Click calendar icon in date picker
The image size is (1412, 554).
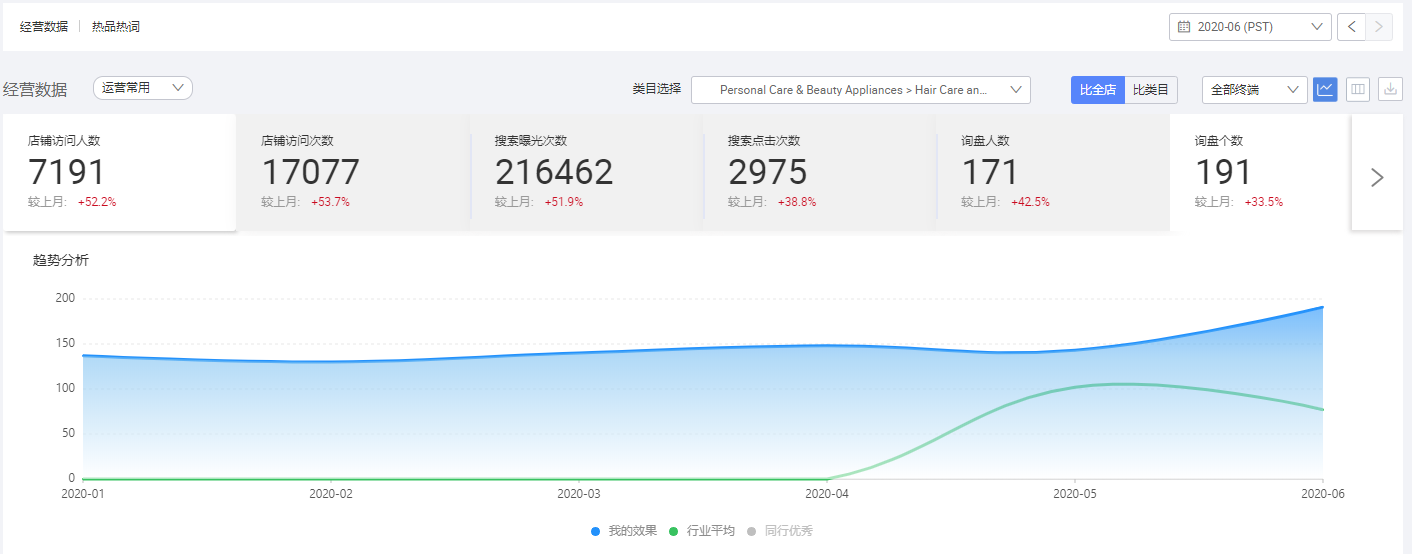coord(1184,27)
